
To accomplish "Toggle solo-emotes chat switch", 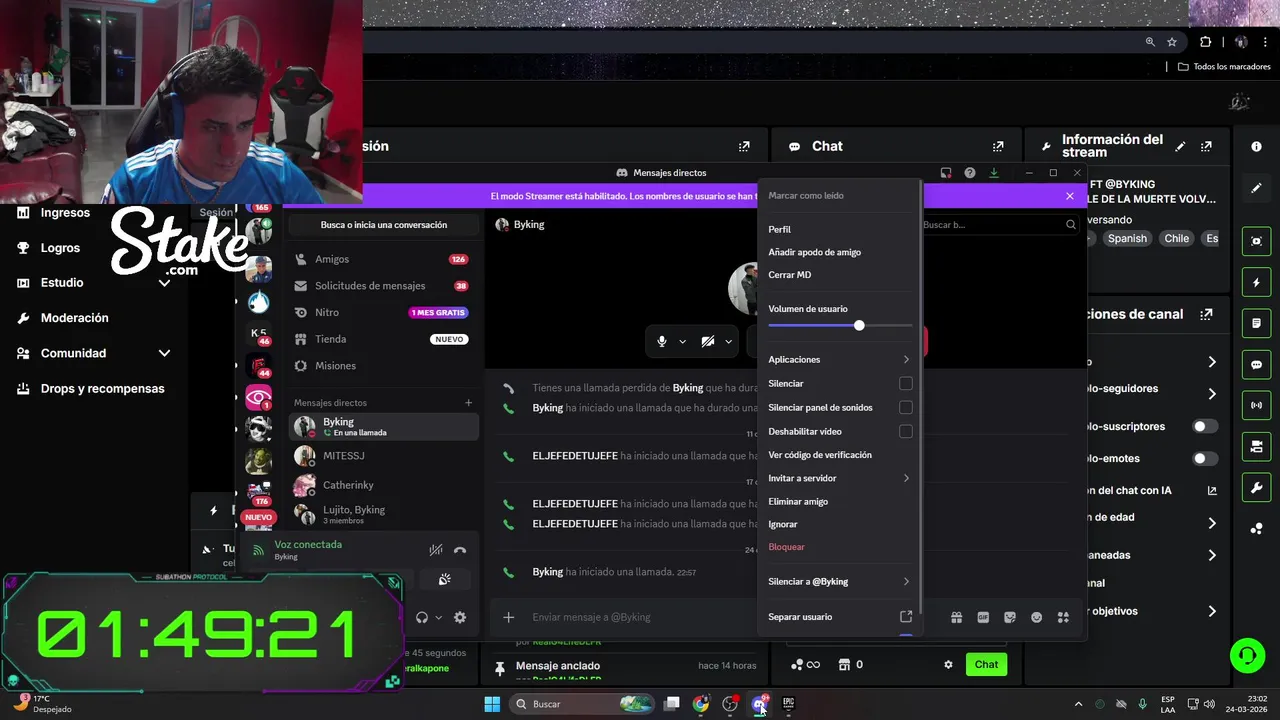I will 1205,459.
